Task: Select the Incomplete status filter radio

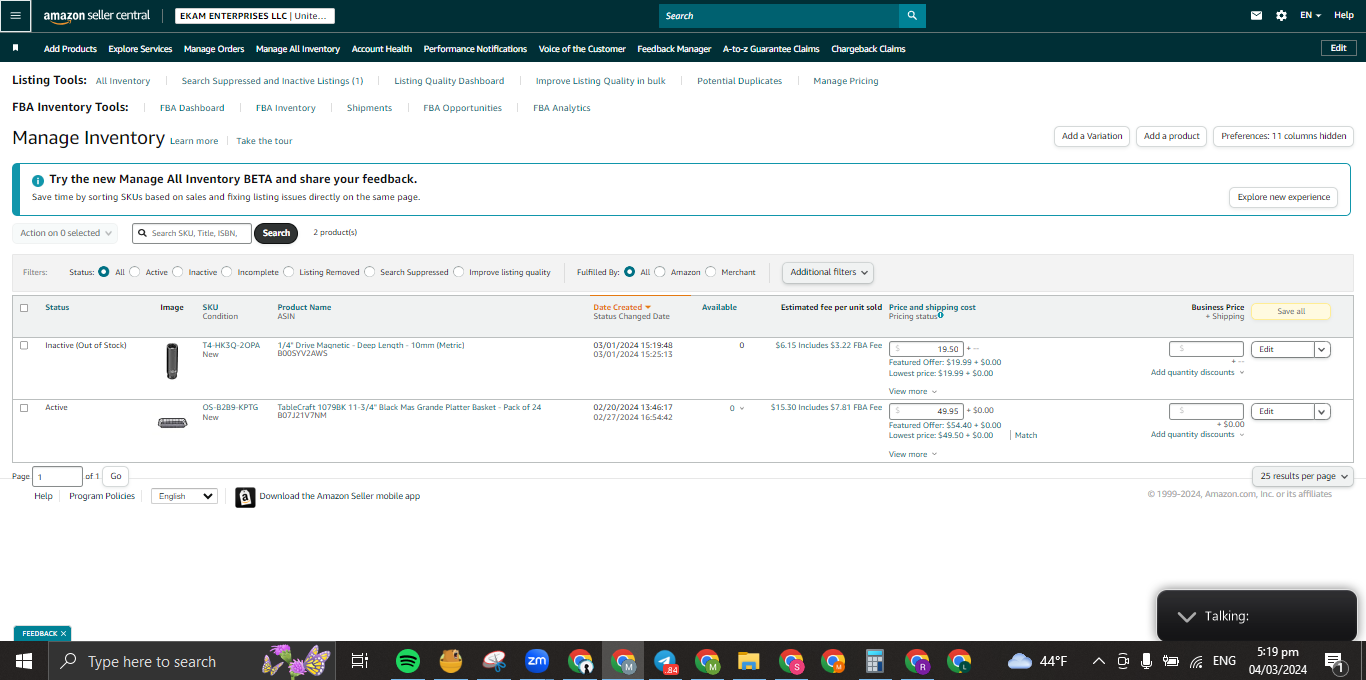Action: pos(227,272)
